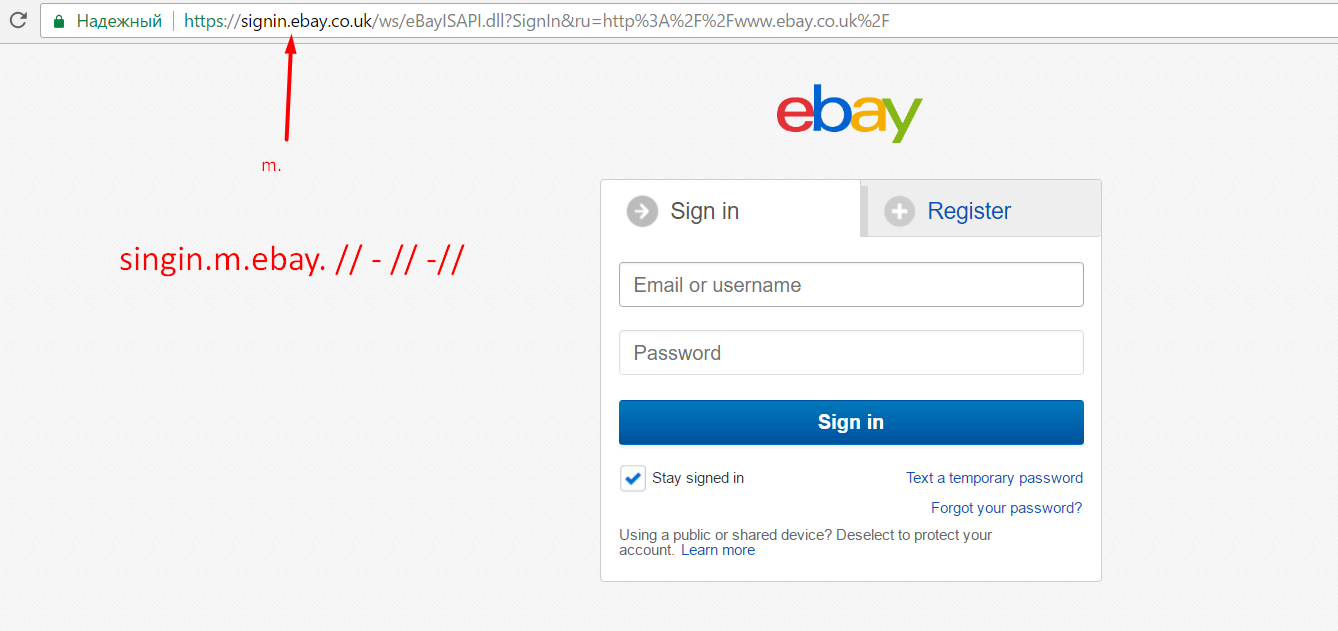Reload the page with the refresh icon
Screen dimensions: 1338x631
click(x=17, y=20)
